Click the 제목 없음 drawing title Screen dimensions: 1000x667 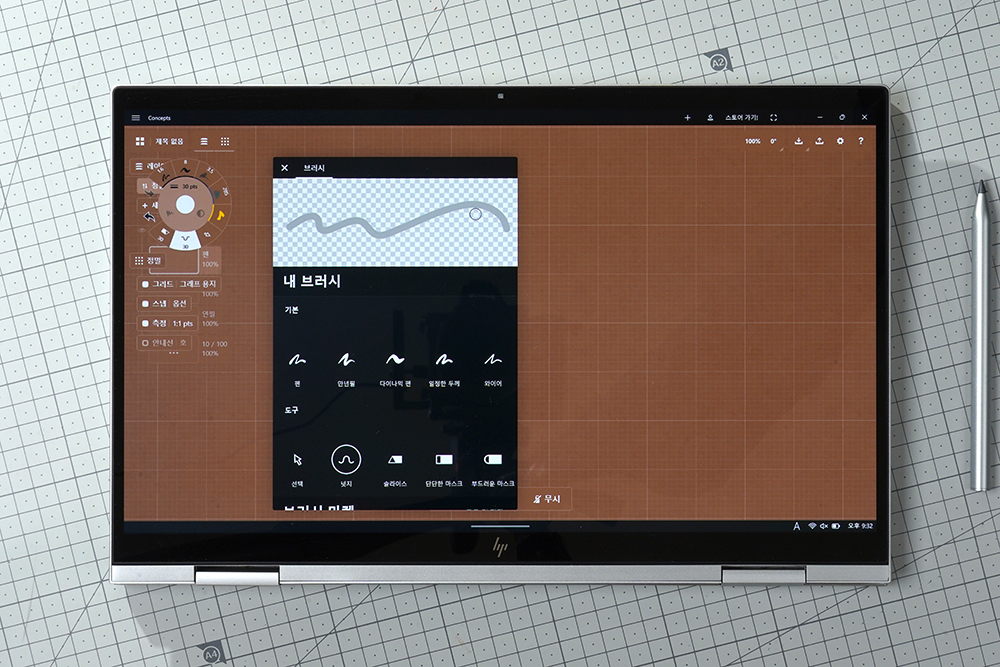169,141
